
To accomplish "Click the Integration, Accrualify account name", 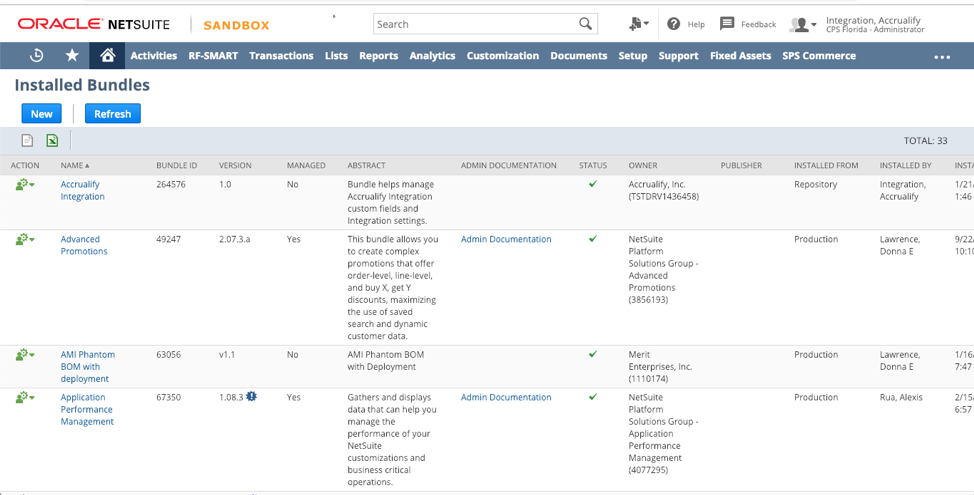I will [873, 20].
